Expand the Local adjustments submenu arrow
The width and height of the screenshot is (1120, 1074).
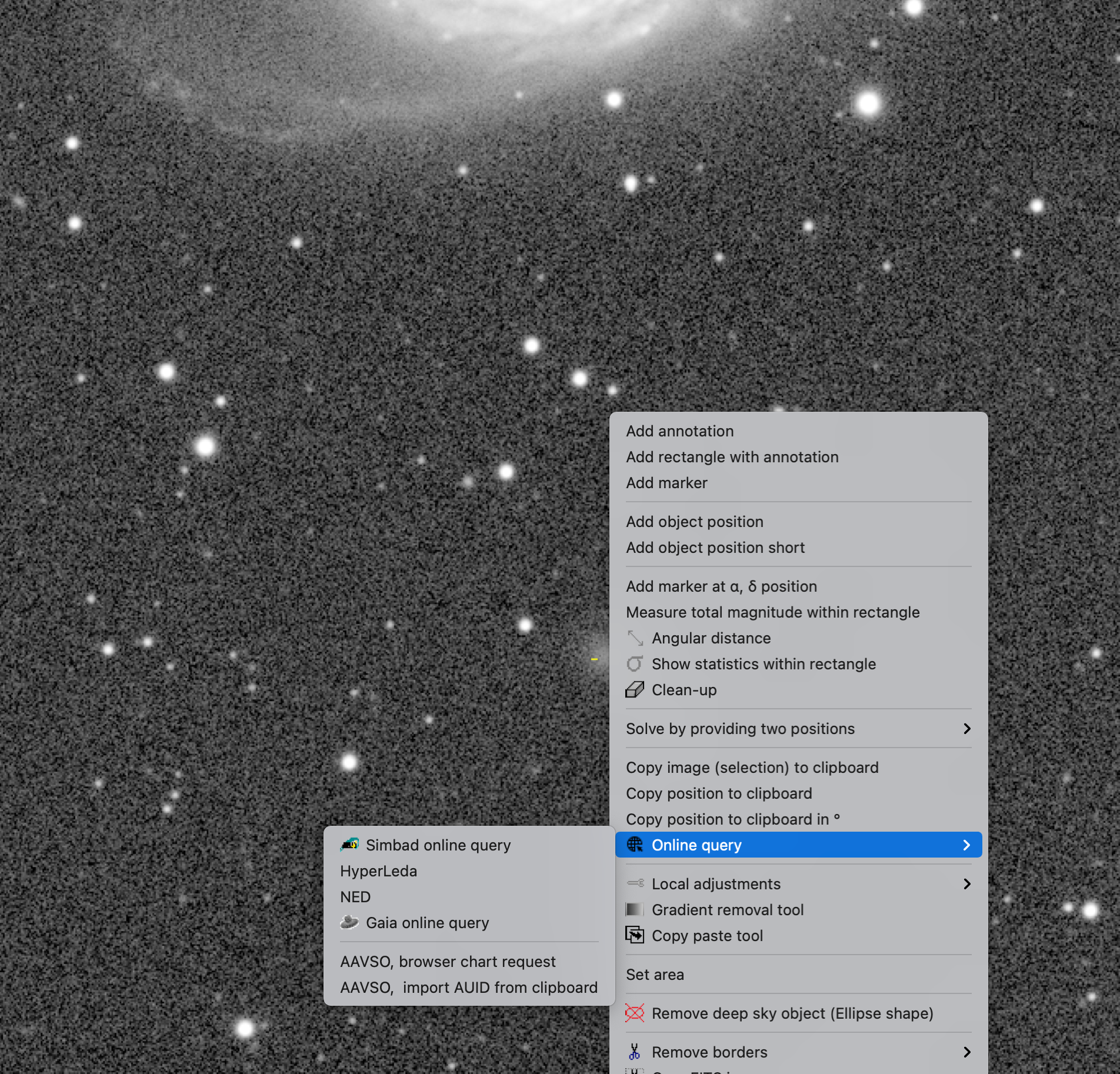[966, 884]
